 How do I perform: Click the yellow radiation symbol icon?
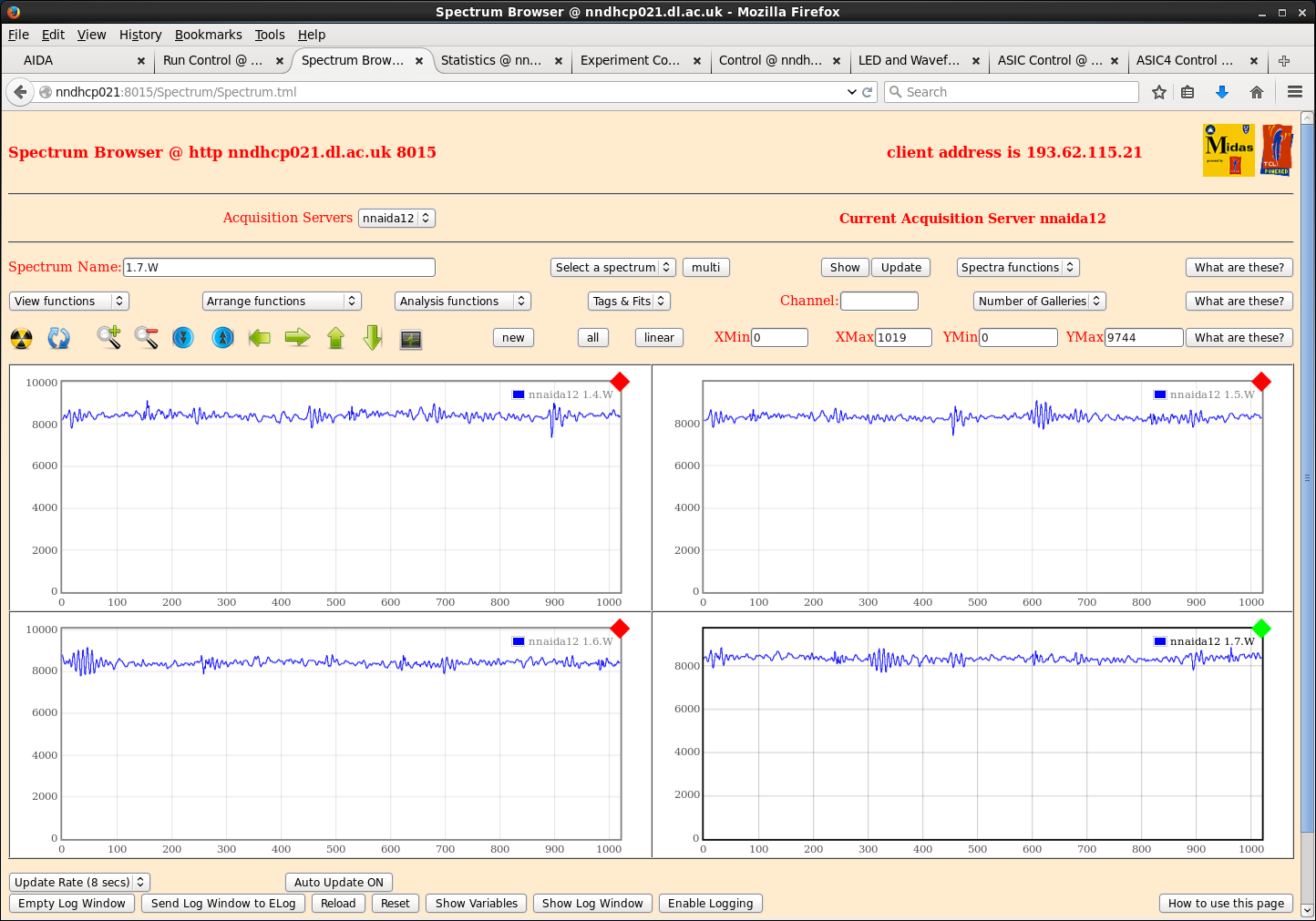pyautogui.click(x=21, y=339)
